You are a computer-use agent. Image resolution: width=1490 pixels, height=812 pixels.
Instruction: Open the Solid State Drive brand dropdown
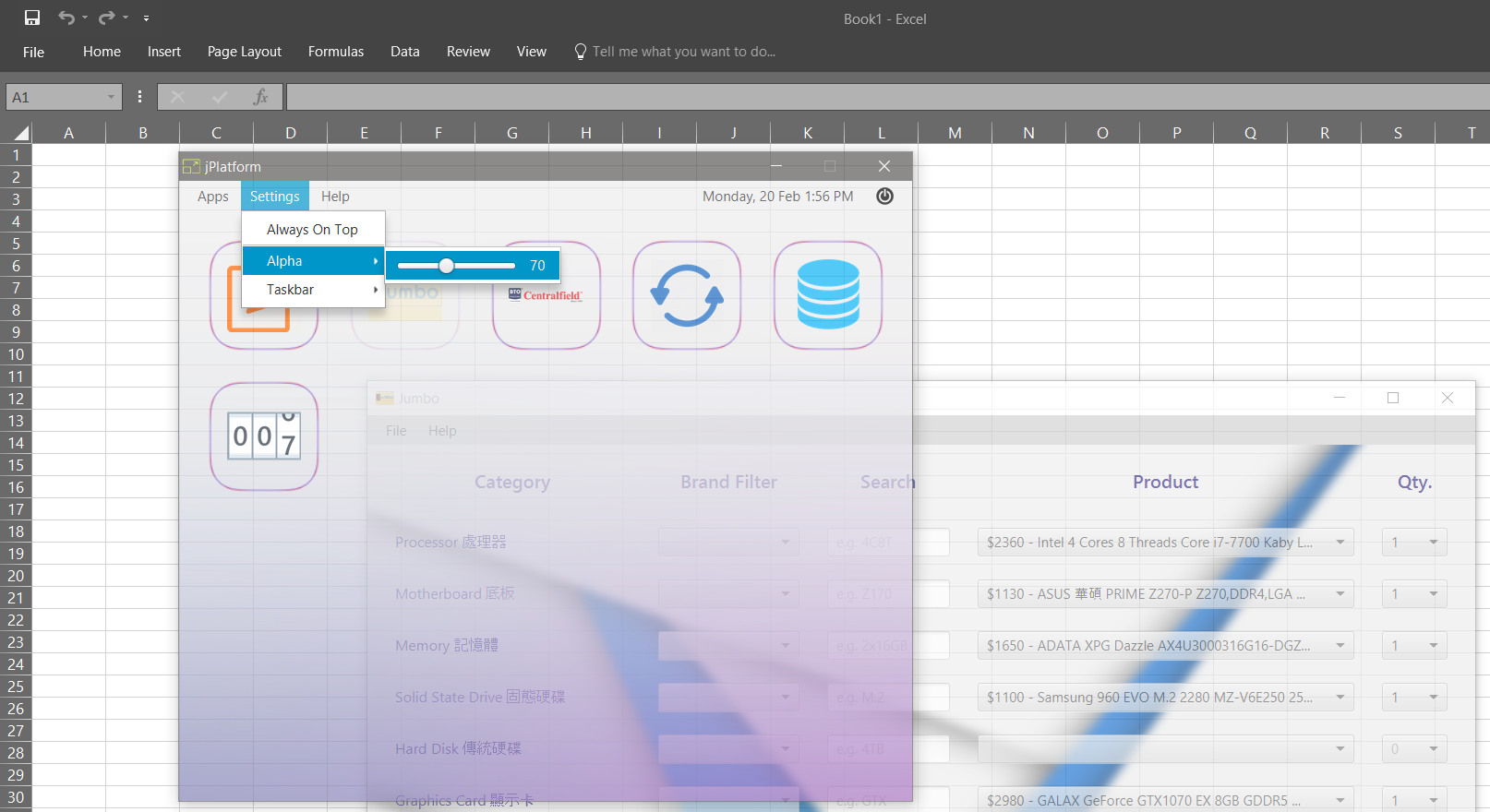pos(729,698)
